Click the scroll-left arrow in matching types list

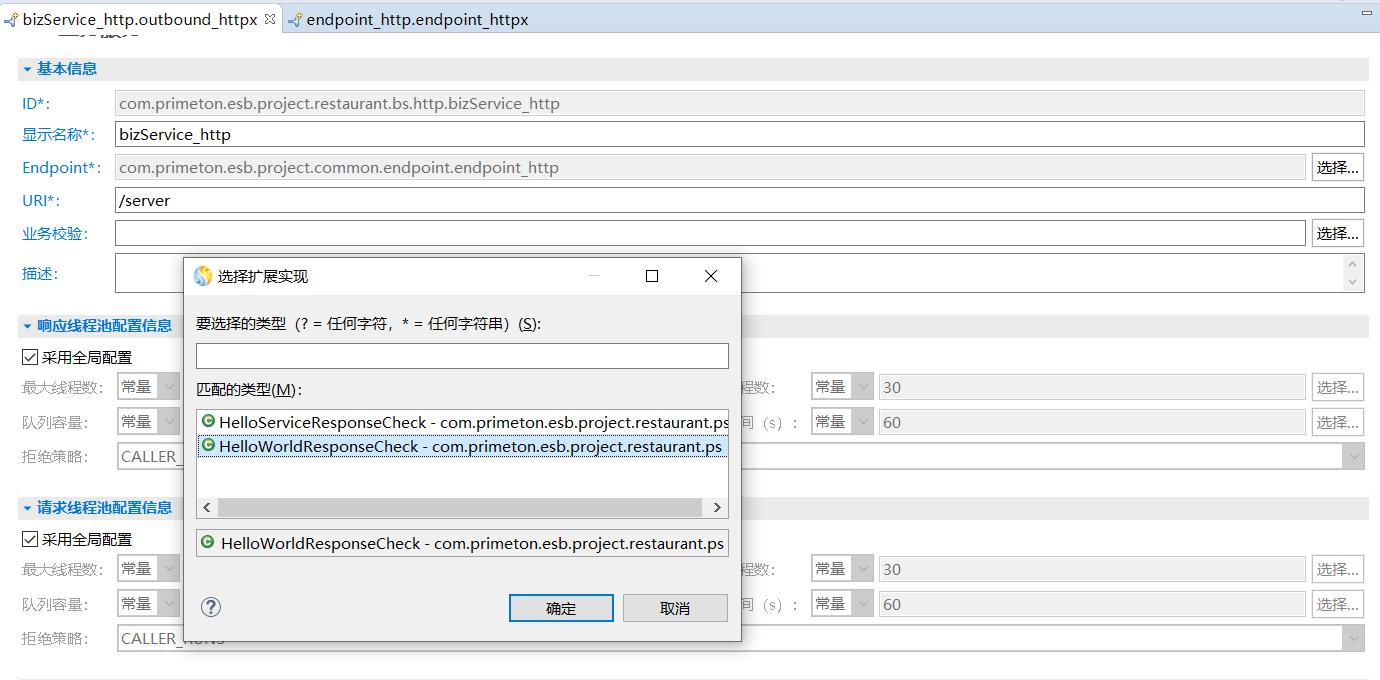(x=208, y=508)
